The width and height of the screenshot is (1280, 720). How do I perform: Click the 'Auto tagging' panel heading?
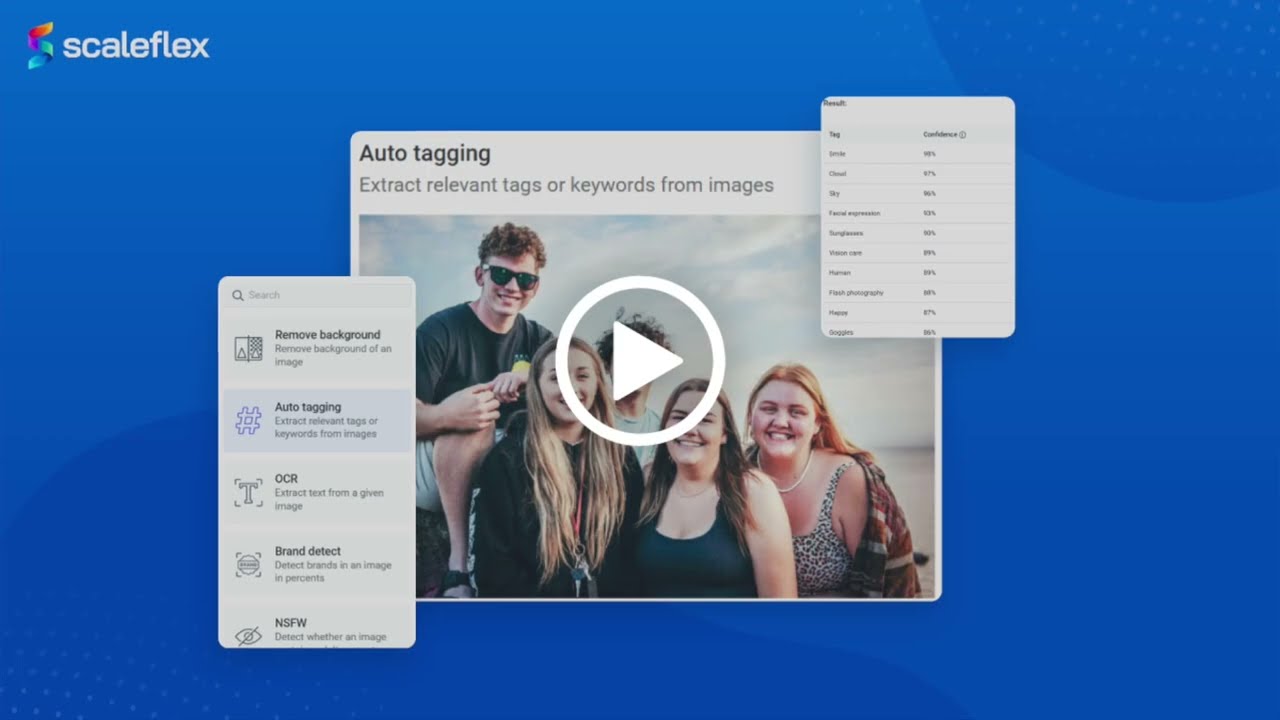point(425,153)
